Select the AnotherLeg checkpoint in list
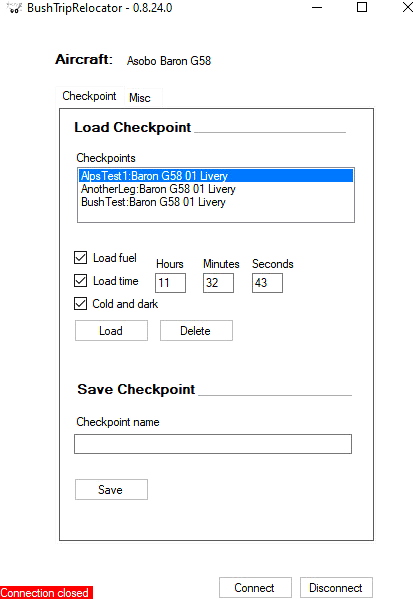The image size is (418, 599). [216, 189]
